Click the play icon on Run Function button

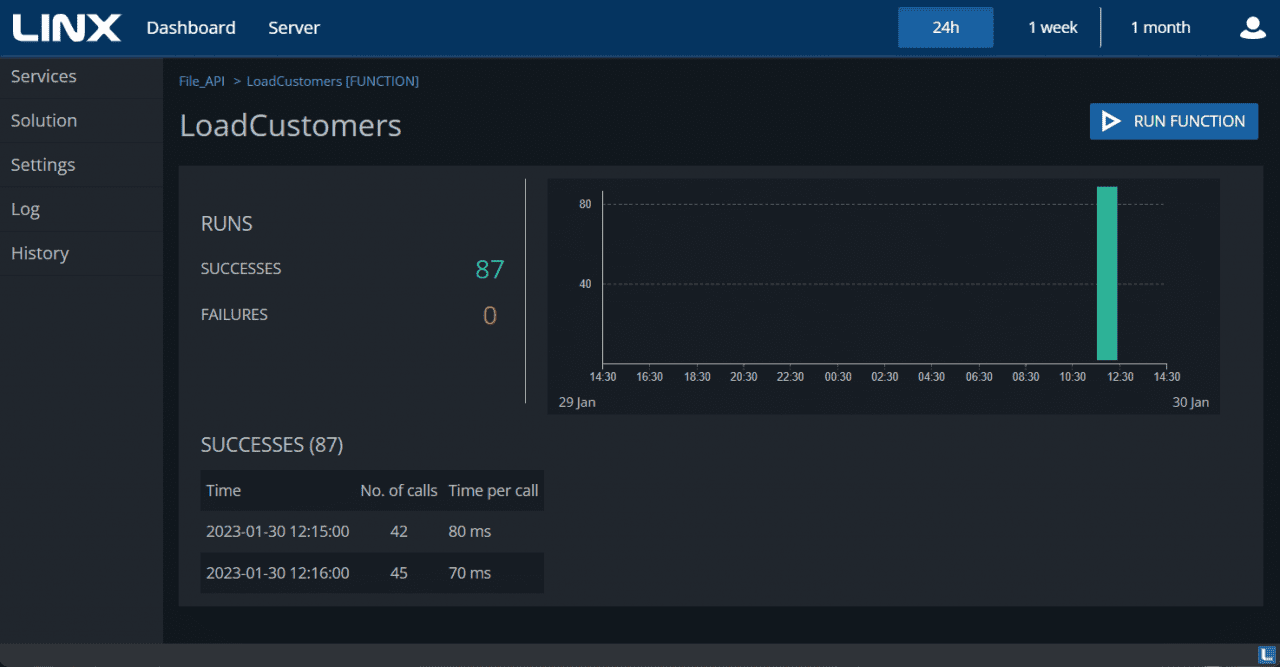(1110, 121)
